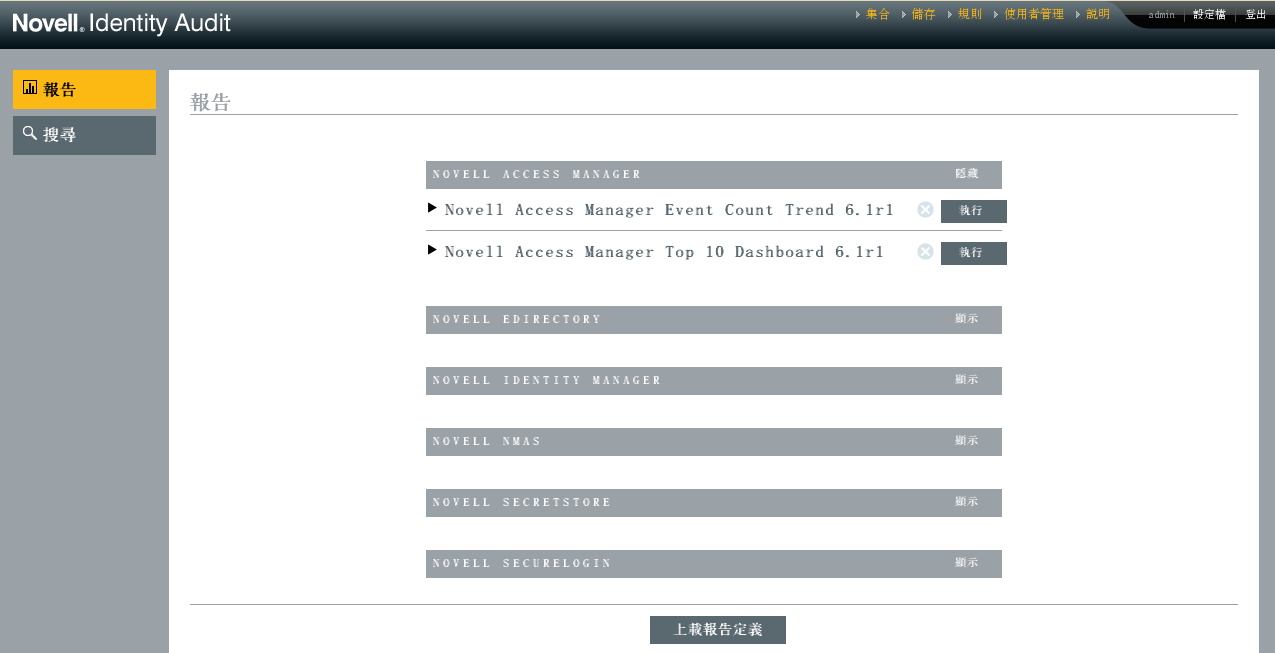Click Novell Access Manager Top 10 Dashboard title
This screenshot has height=653, width=1275.
coord(664,252)
